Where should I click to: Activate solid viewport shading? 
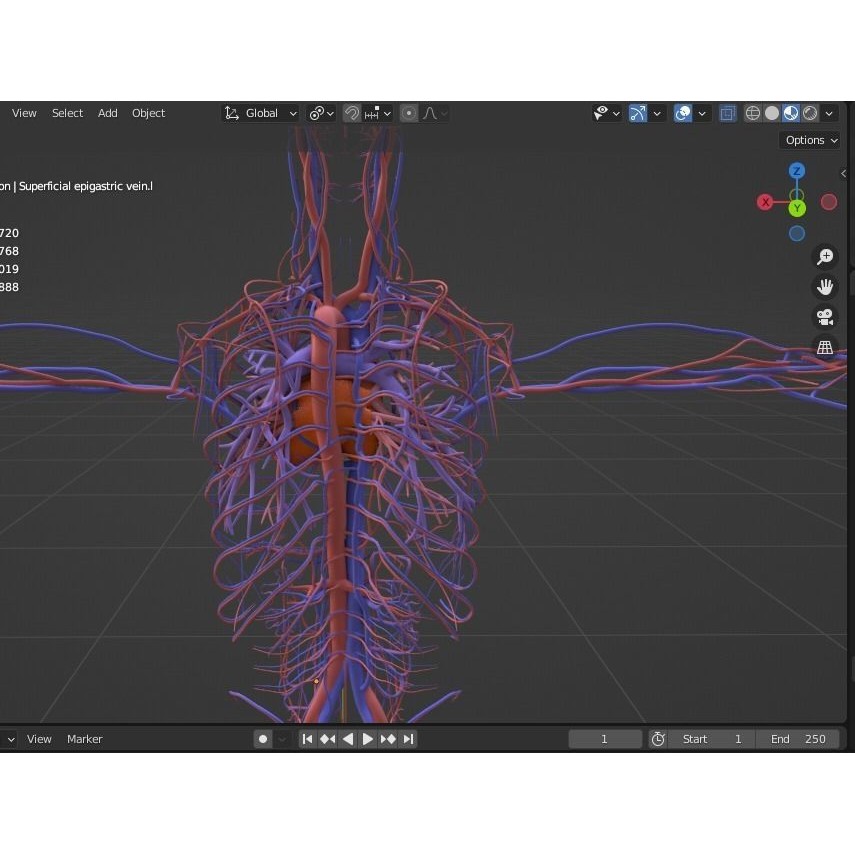[771, 113]
